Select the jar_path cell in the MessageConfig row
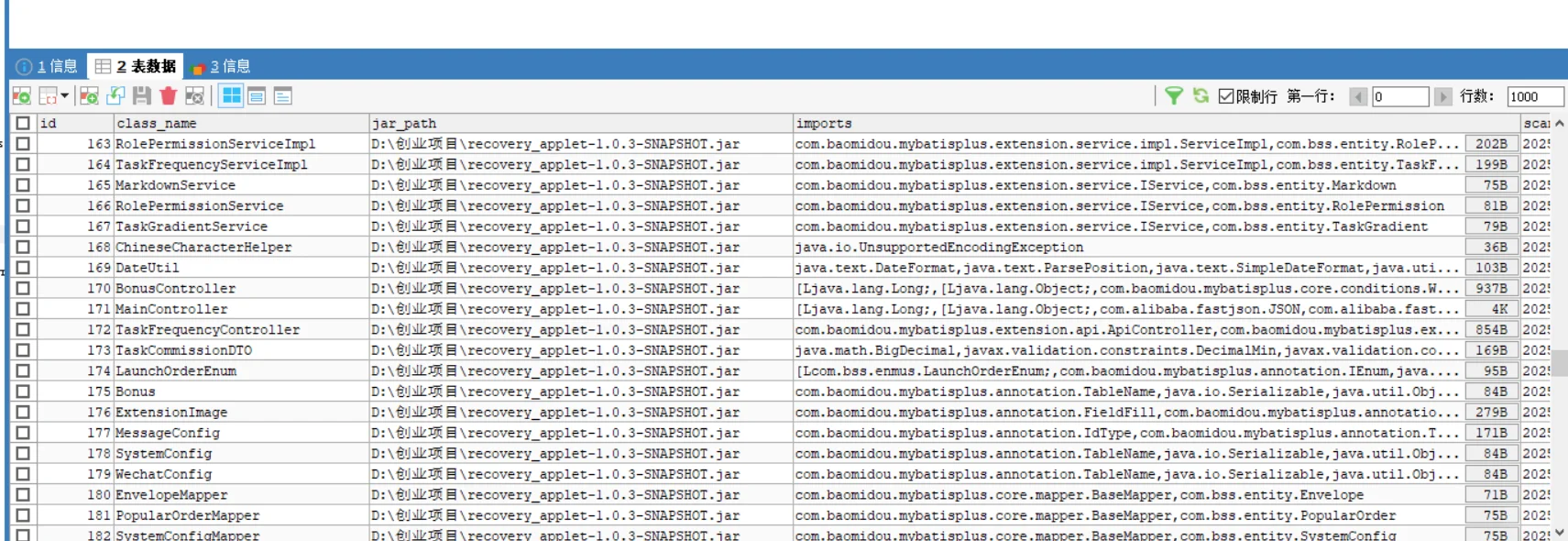The height and width of the screenshot is (541, 1568). [581, 433]
